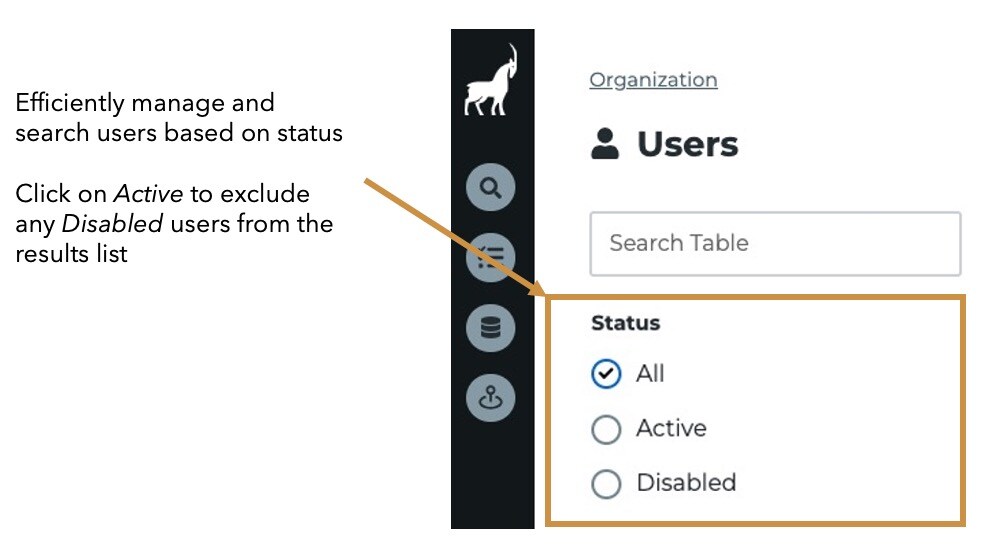
Task: Open the map location pin icon
Action: click(491, 398)
